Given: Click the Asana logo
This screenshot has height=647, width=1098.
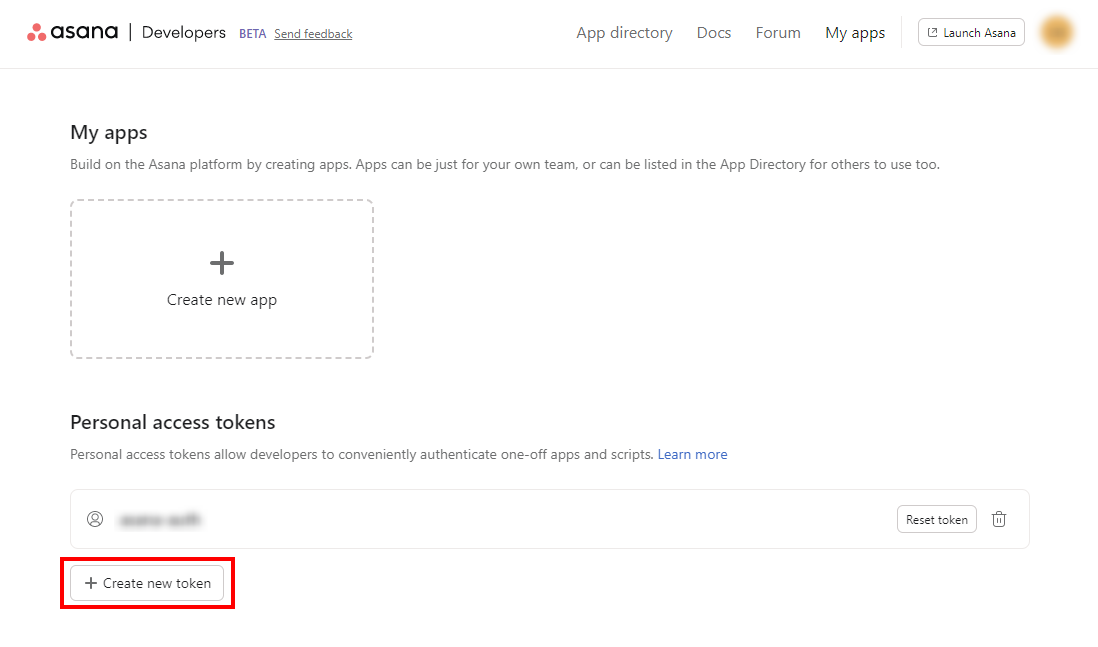Looking at the screenshot, I should (72, 32).
